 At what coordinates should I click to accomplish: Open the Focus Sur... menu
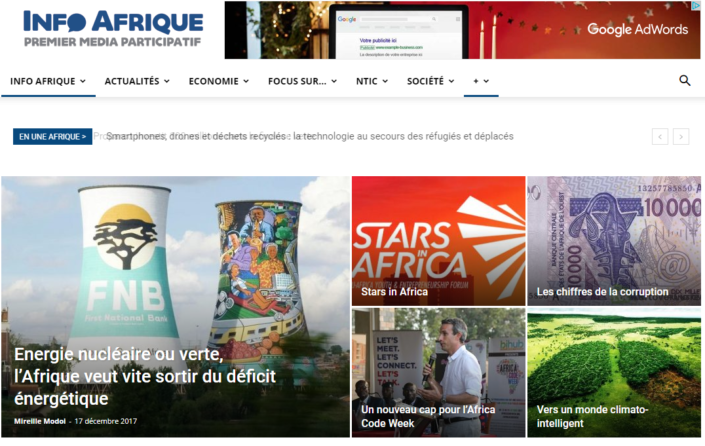[x=302, y=81]
